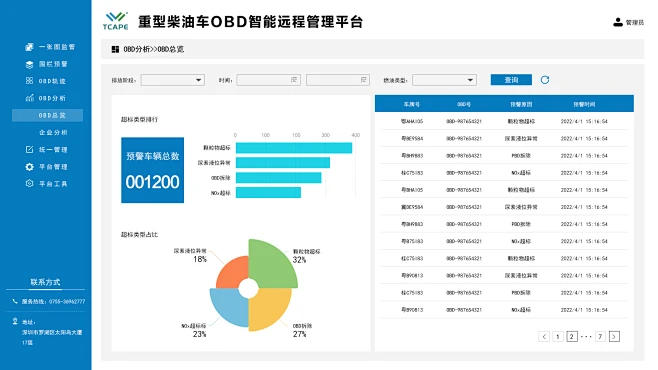Expand the 燃油类型 dropdown
Screen dimensions: 658x370
(x=444, y=80)
